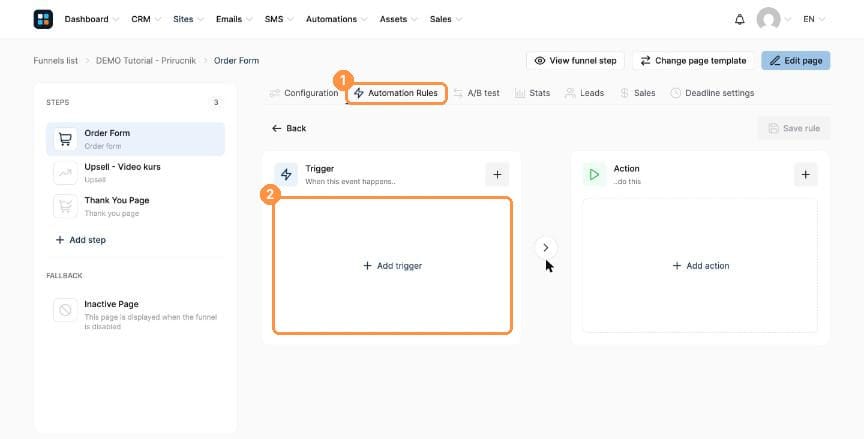864x439 pixels.
Task: Click the arrow between Trigger and Action
Action: (x=546, y=247)
